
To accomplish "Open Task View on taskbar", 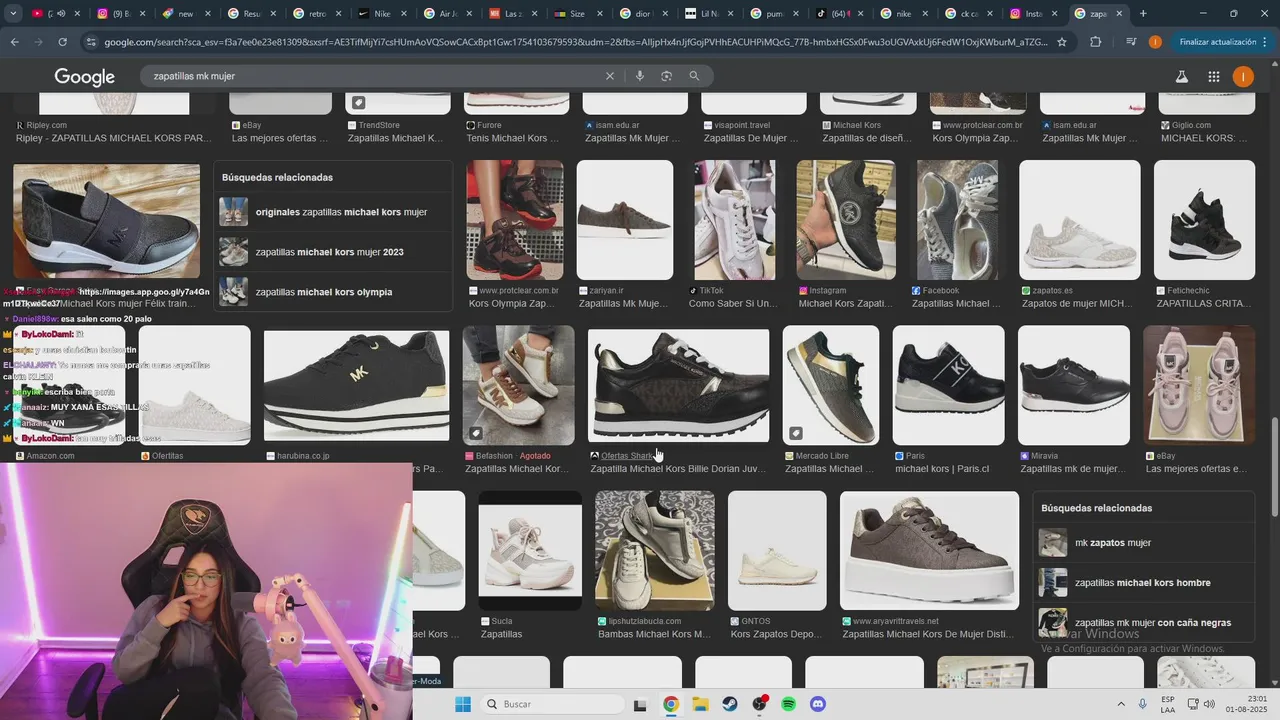I will coord(640,704).
